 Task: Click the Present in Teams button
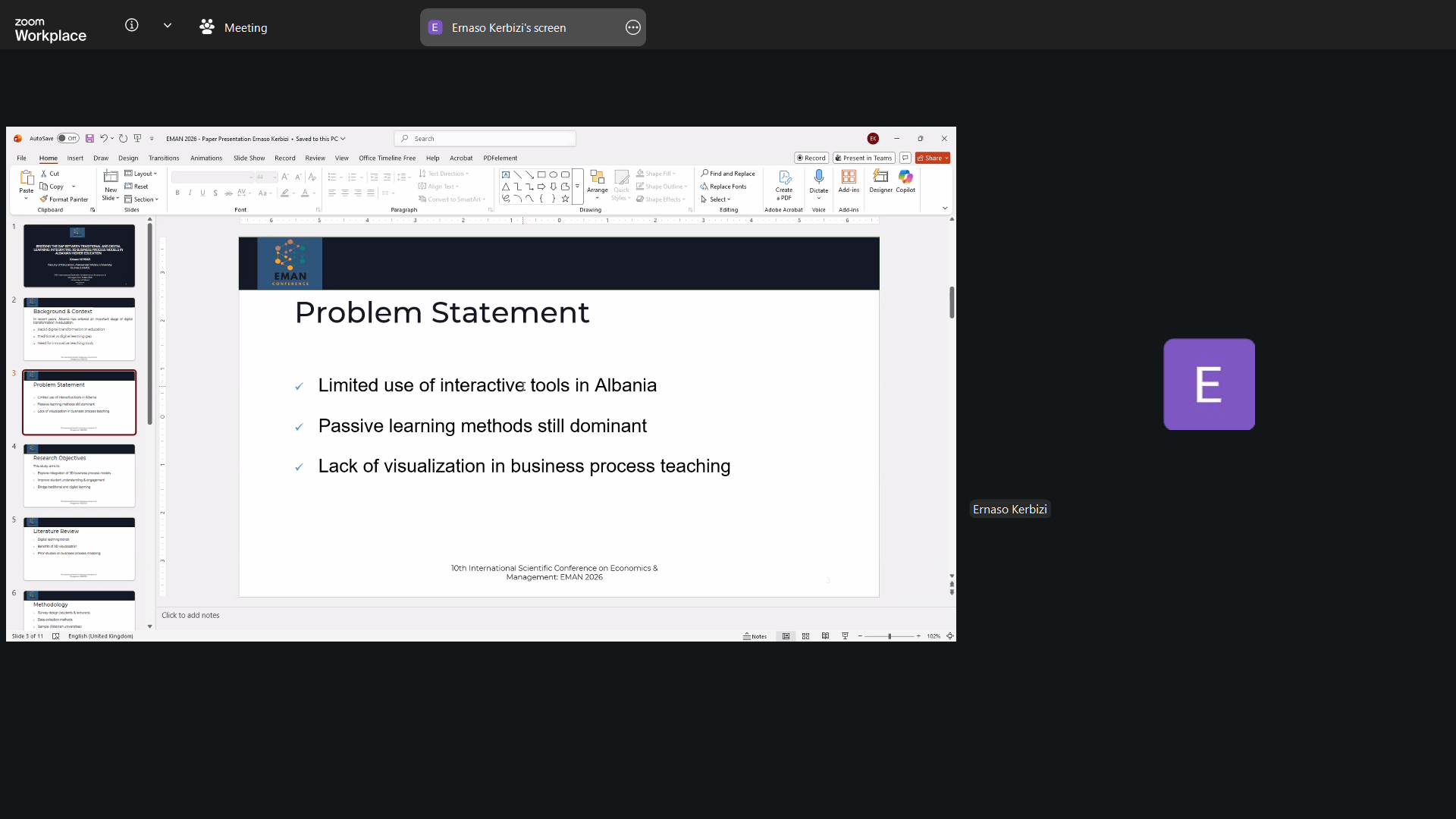click(864, 158)
